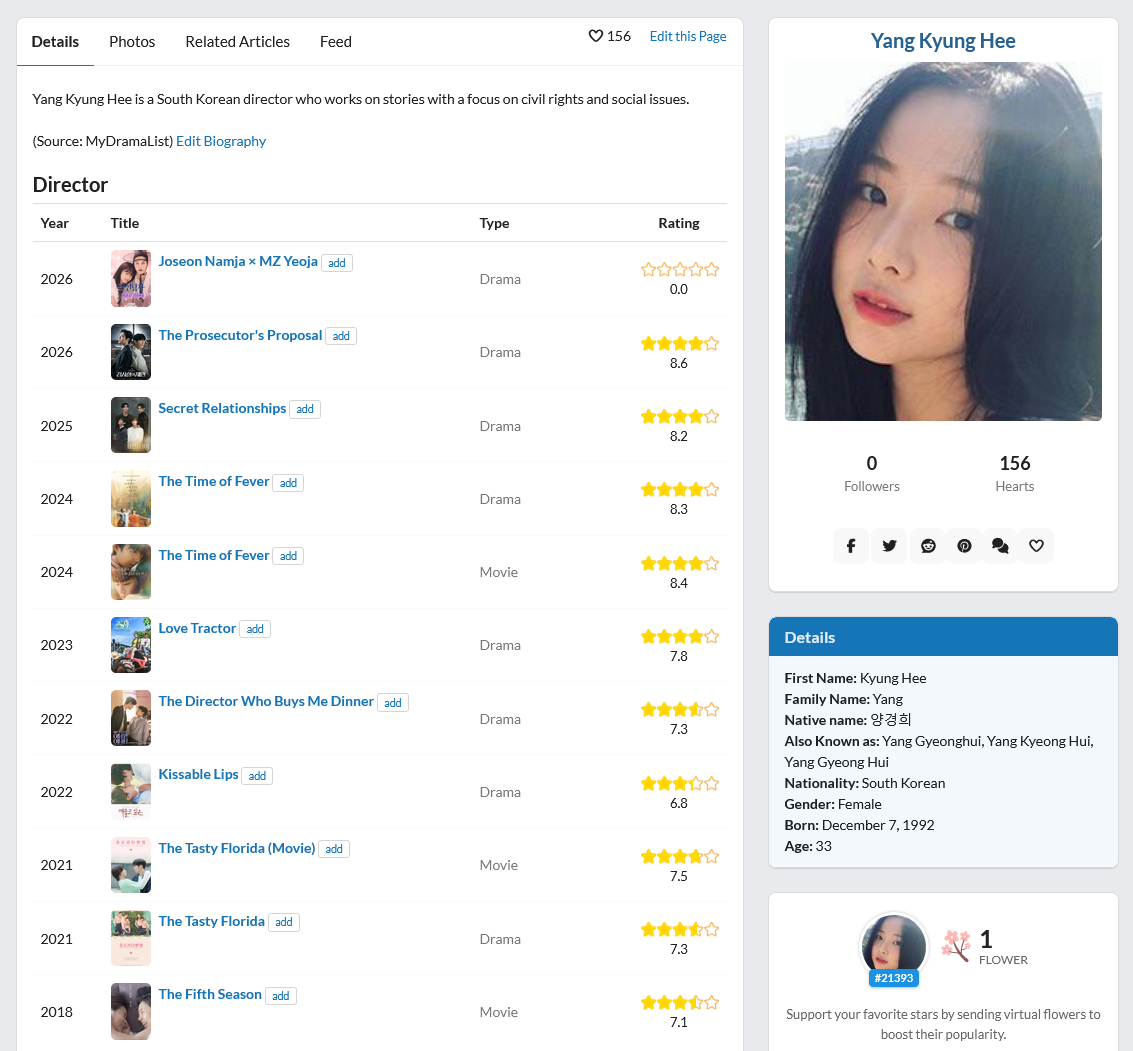The image size is (1133, 1051).
Task: Click The Fifth Season poster thumbnail
Action: pyautogui.click(x=131, y=1011)
